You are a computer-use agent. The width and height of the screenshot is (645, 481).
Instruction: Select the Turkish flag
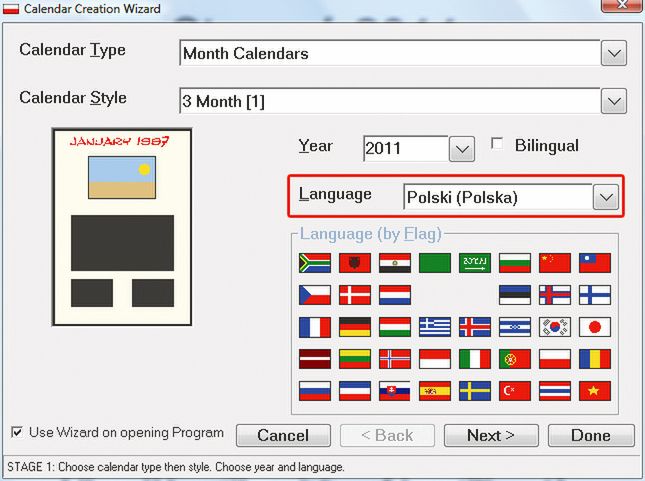tap(515, 391)
